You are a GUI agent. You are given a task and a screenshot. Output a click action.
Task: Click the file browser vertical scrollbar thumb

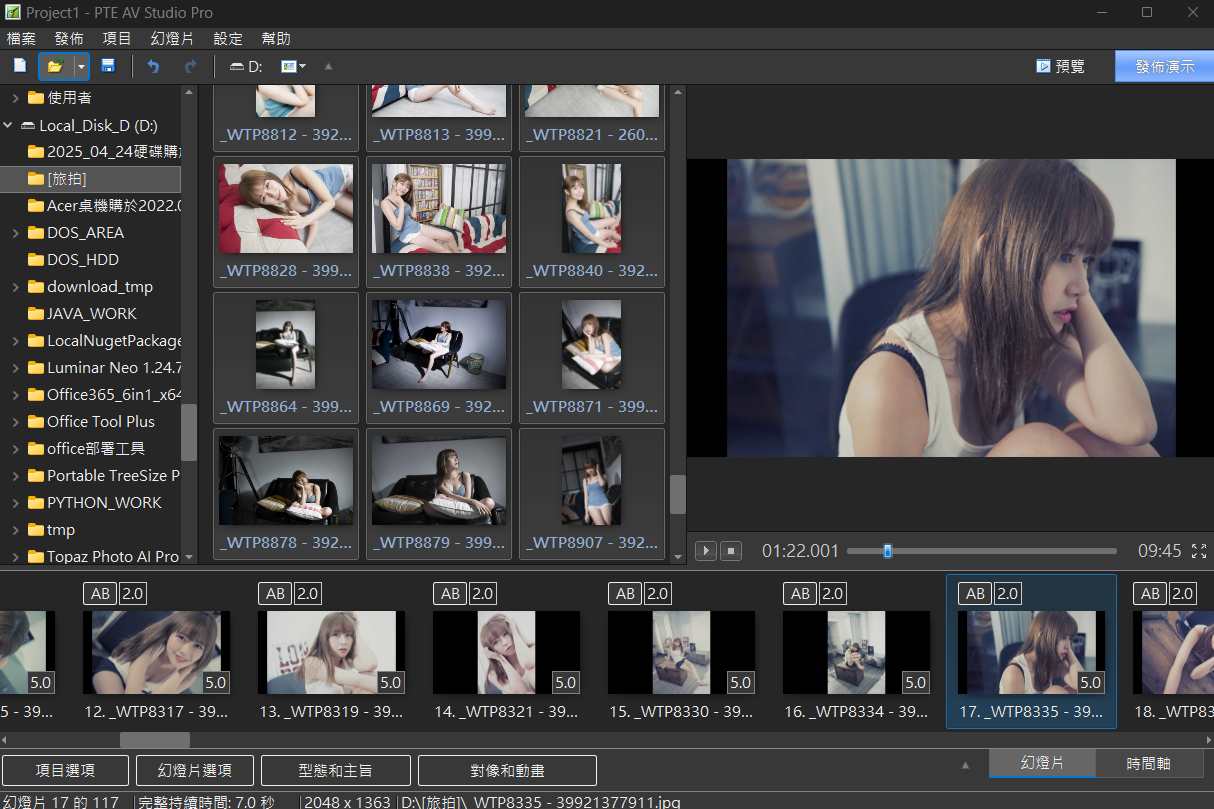tap(678, 494)
